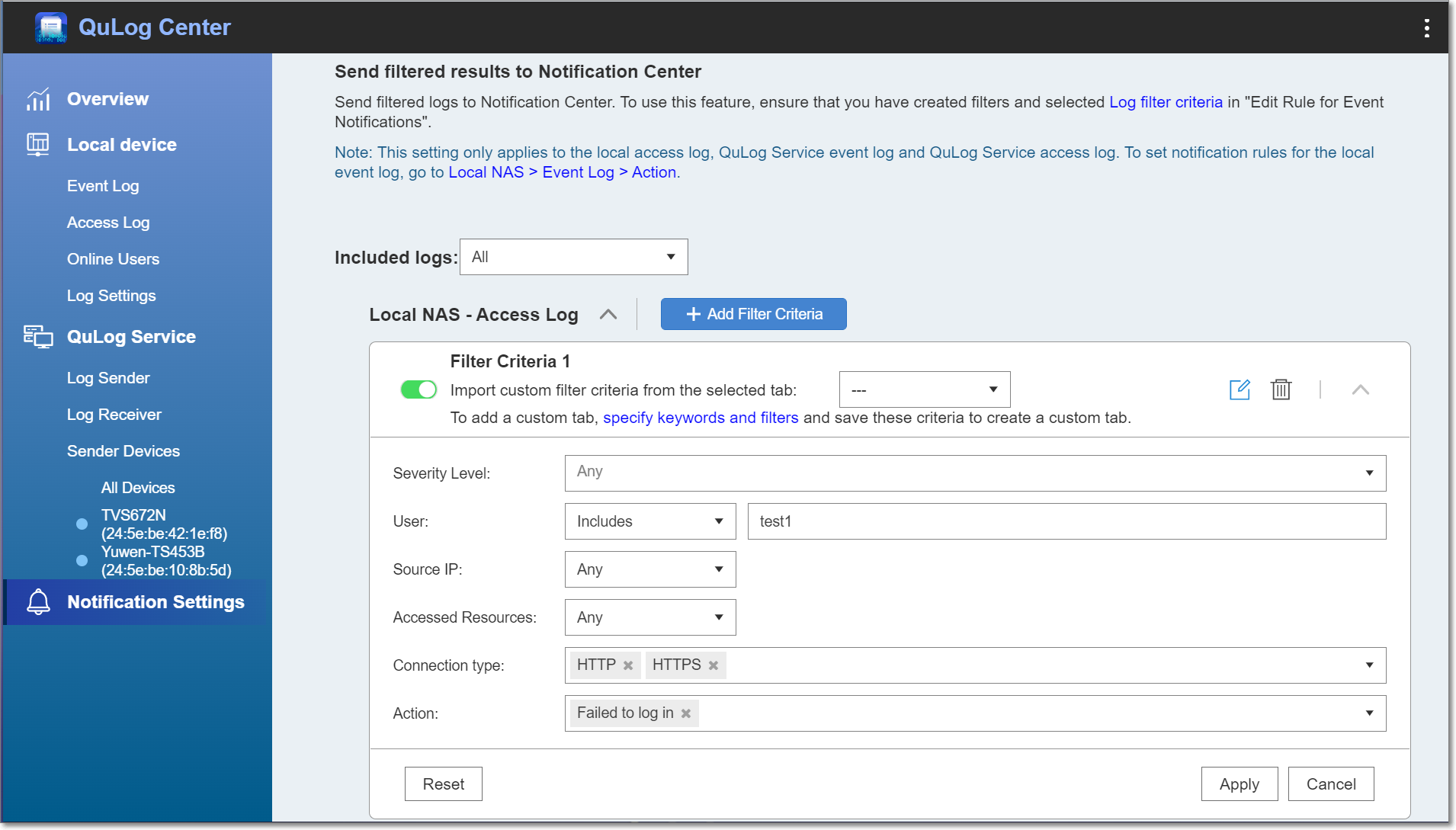
Task: Select the TVS672N device status dot
Action: click(x=82, y=524)
